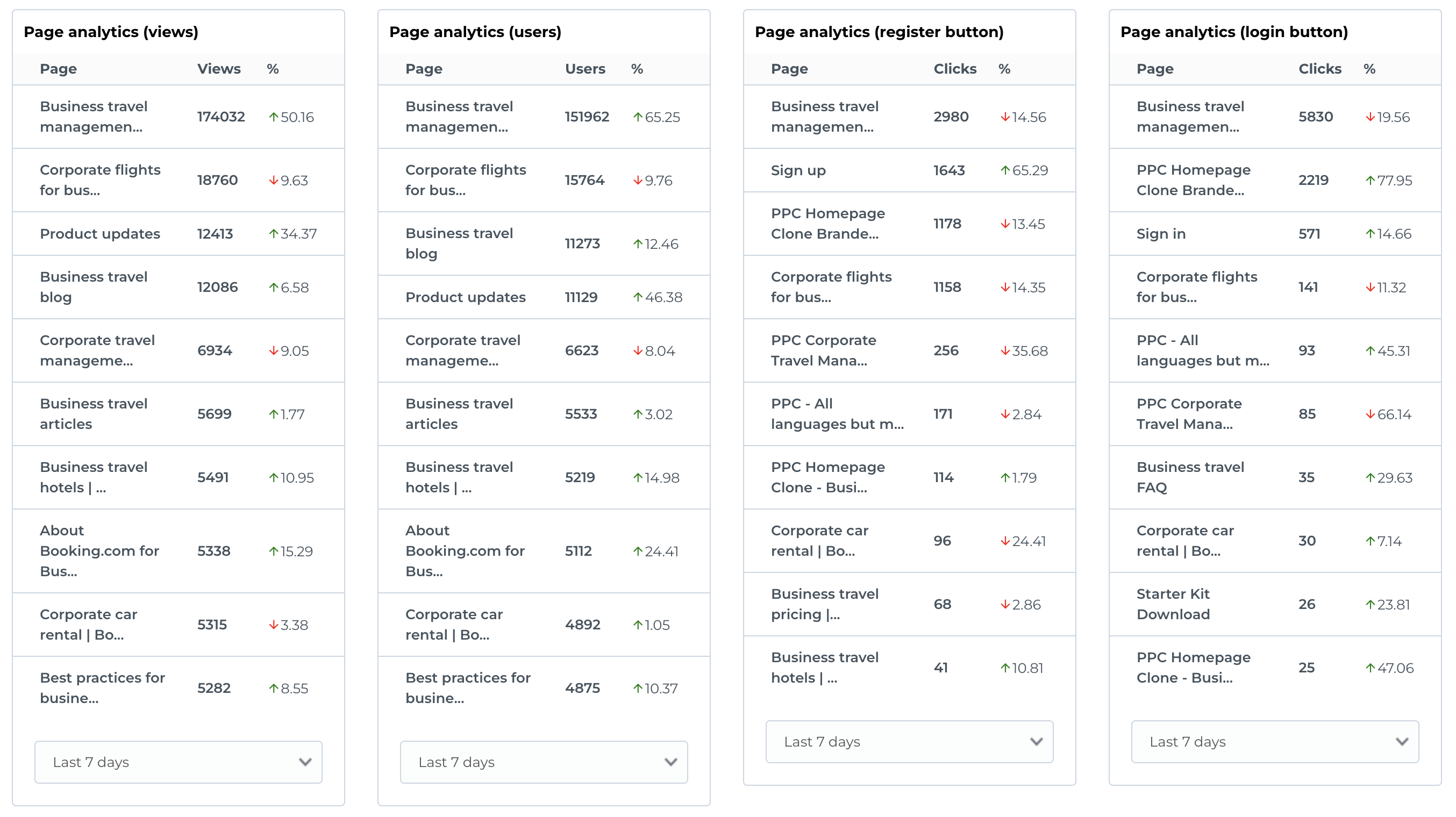Image resolution: width=1456 pixels, height=817 pixels.
Task: Click the down arrow next to 35.68
Action: 1005,351
